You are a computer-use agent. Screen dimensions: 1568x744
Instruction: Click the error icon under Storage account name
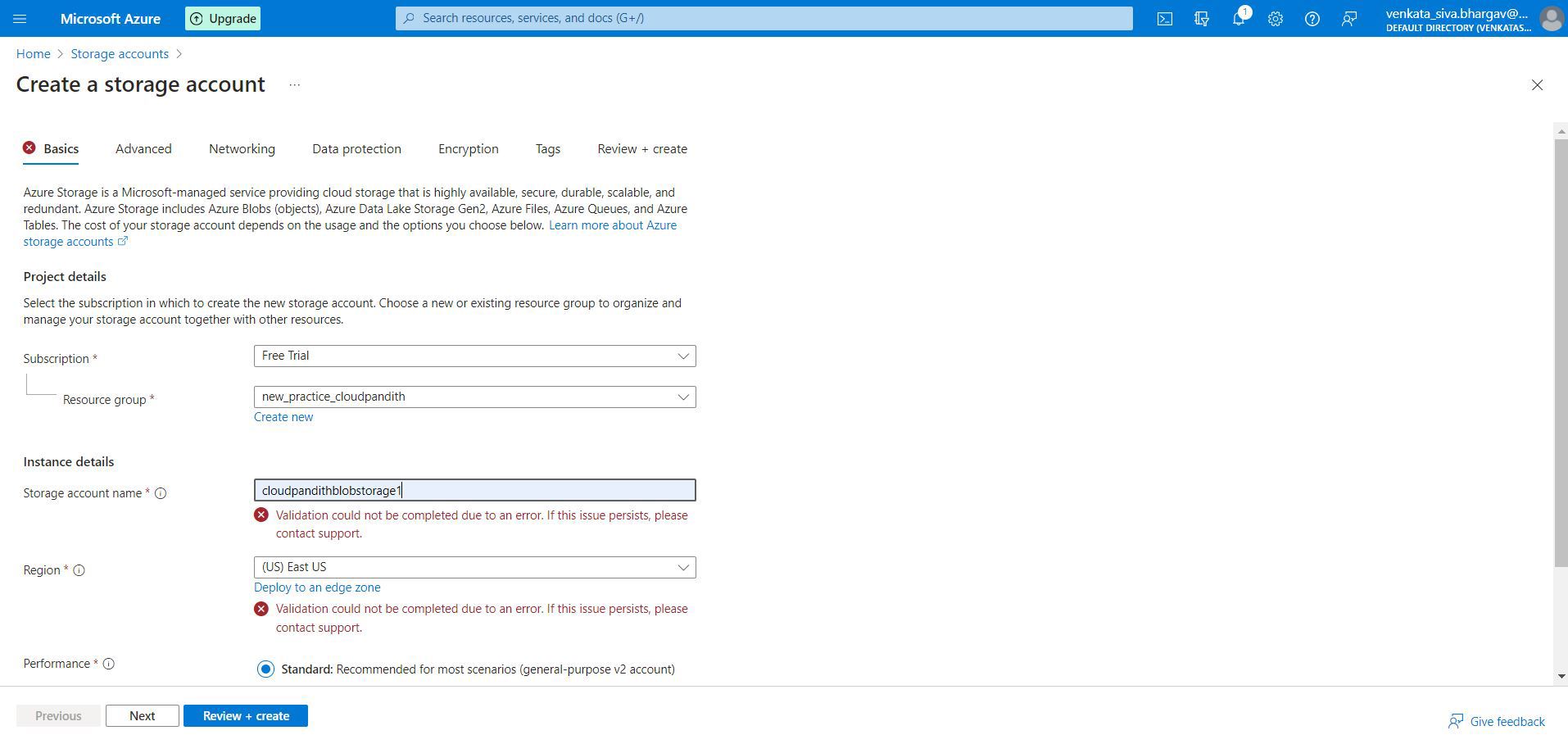tap(261, 515)
